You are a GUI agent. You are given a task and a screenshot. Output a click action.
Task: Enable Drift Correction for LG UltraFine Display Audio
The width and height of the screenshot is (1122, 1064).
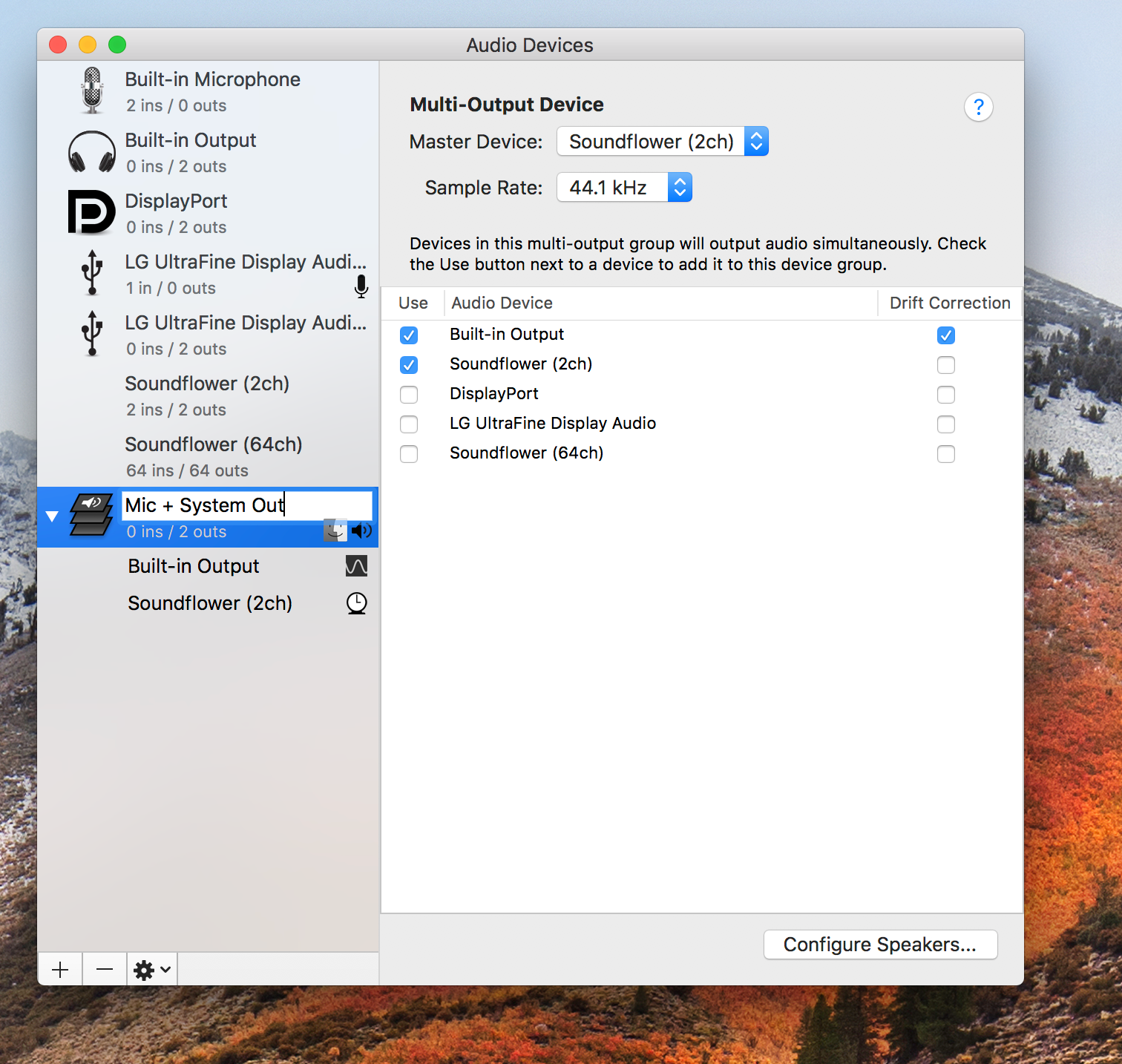pyautogui.click(x=946, y=424)
